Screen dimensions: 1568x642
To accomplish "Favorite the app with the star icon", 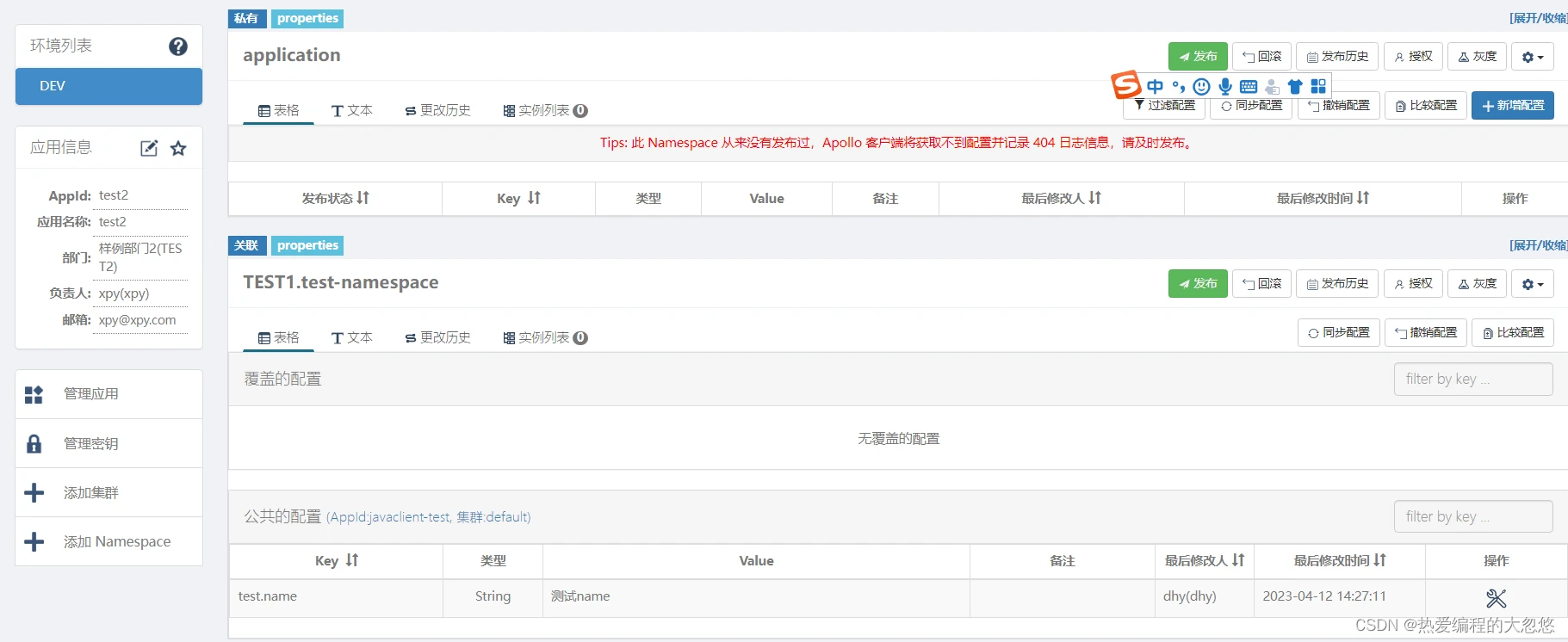I will pyautogui.click(x=178, y=148).
